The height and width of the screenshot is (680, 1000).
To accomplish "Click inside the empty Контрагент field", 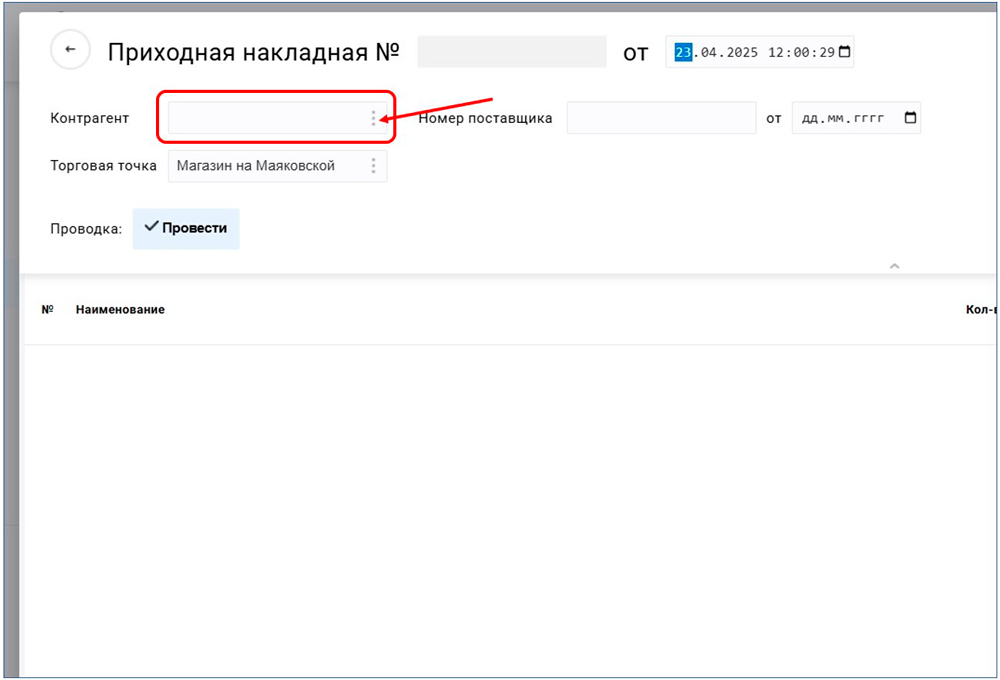I will pyautogui.click(x=265, y=118).
